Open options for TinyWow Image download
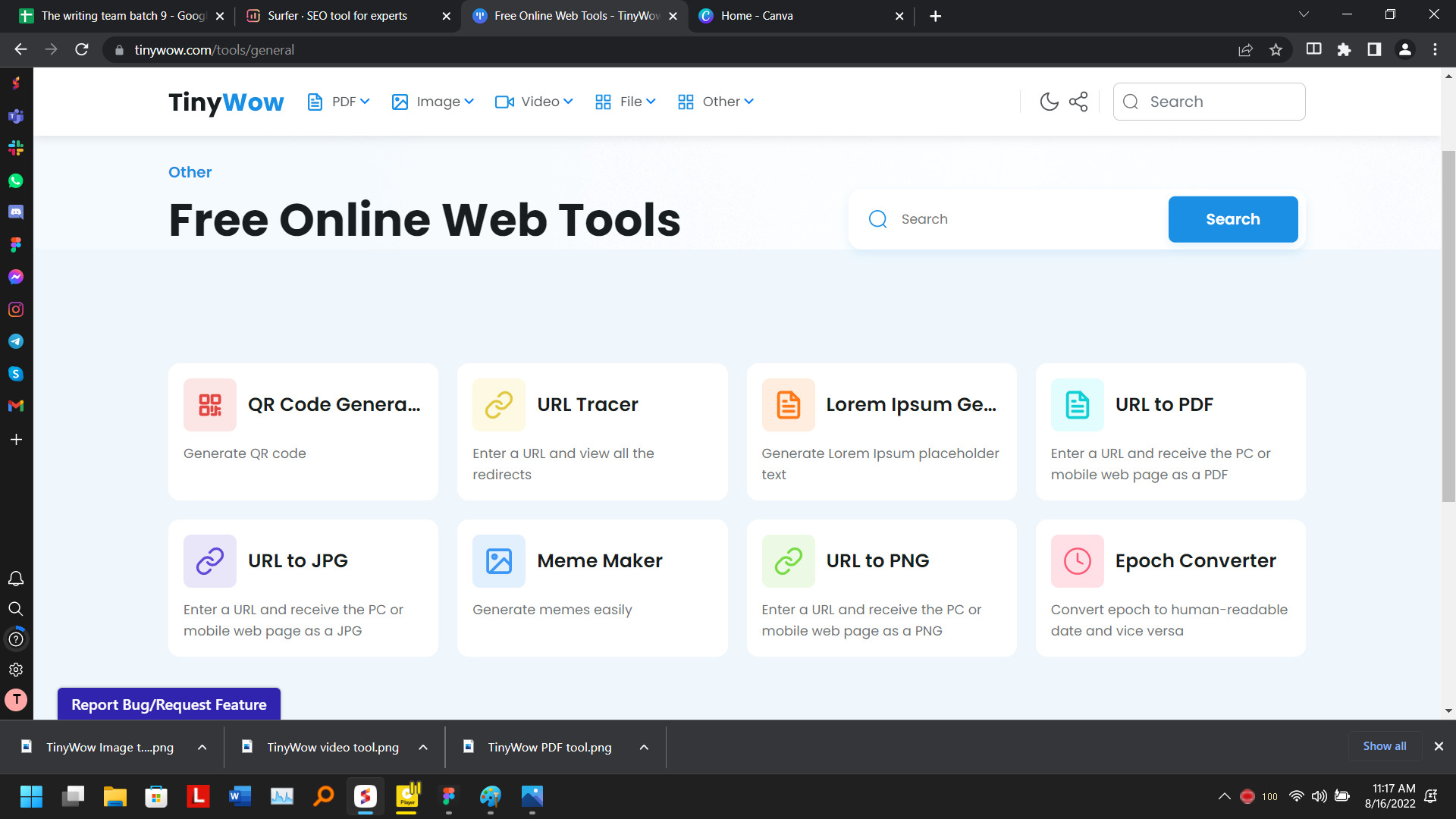This screenshot has height=819, width=1456. pos(202,748)
